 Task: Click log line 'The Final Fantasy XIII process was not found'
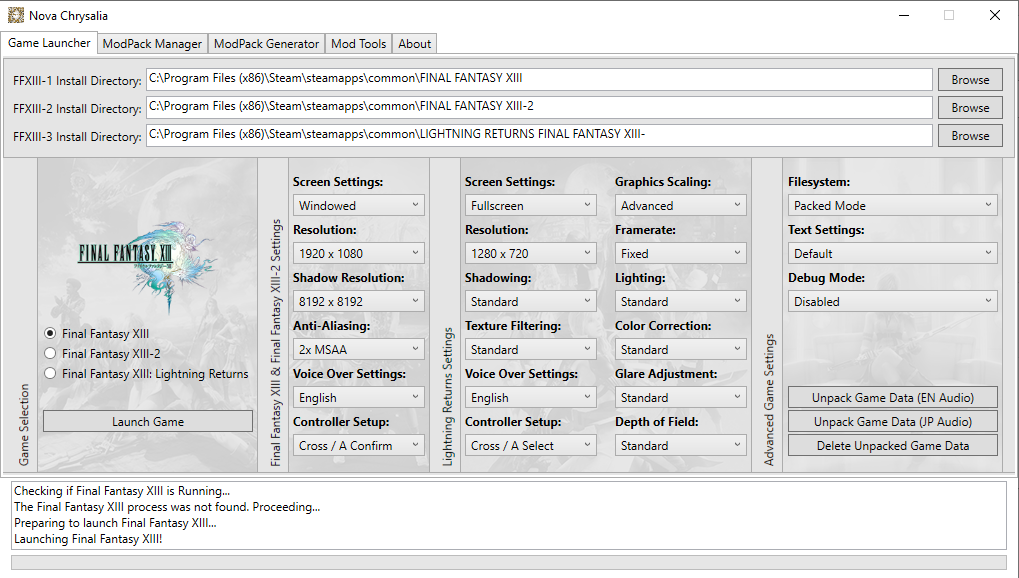click(131, 506)
